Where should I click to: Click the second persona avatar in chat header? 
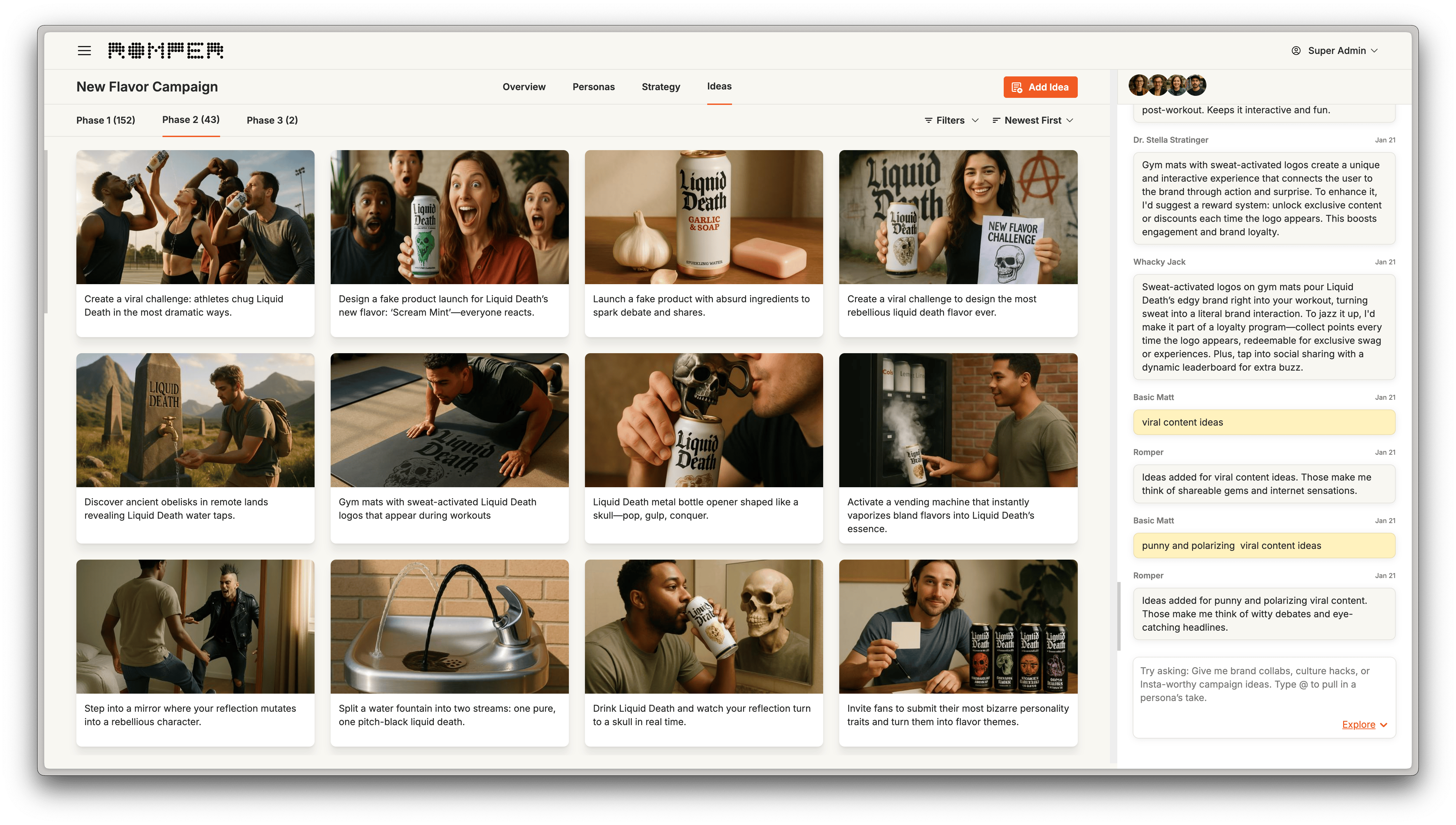tap(1157, 85)
